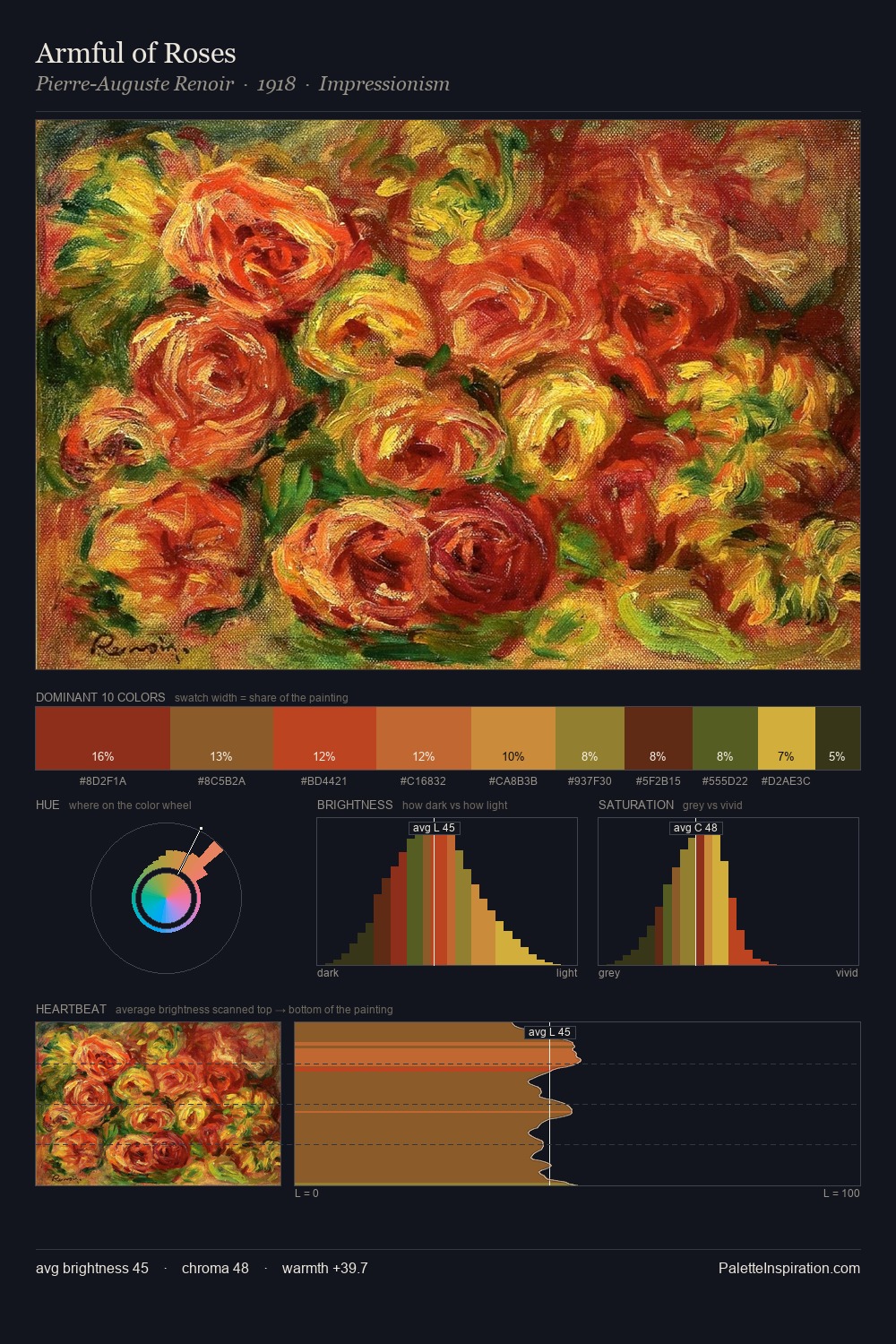
Task: Click the hex code #8C5B2A
Action: point(221,781)
